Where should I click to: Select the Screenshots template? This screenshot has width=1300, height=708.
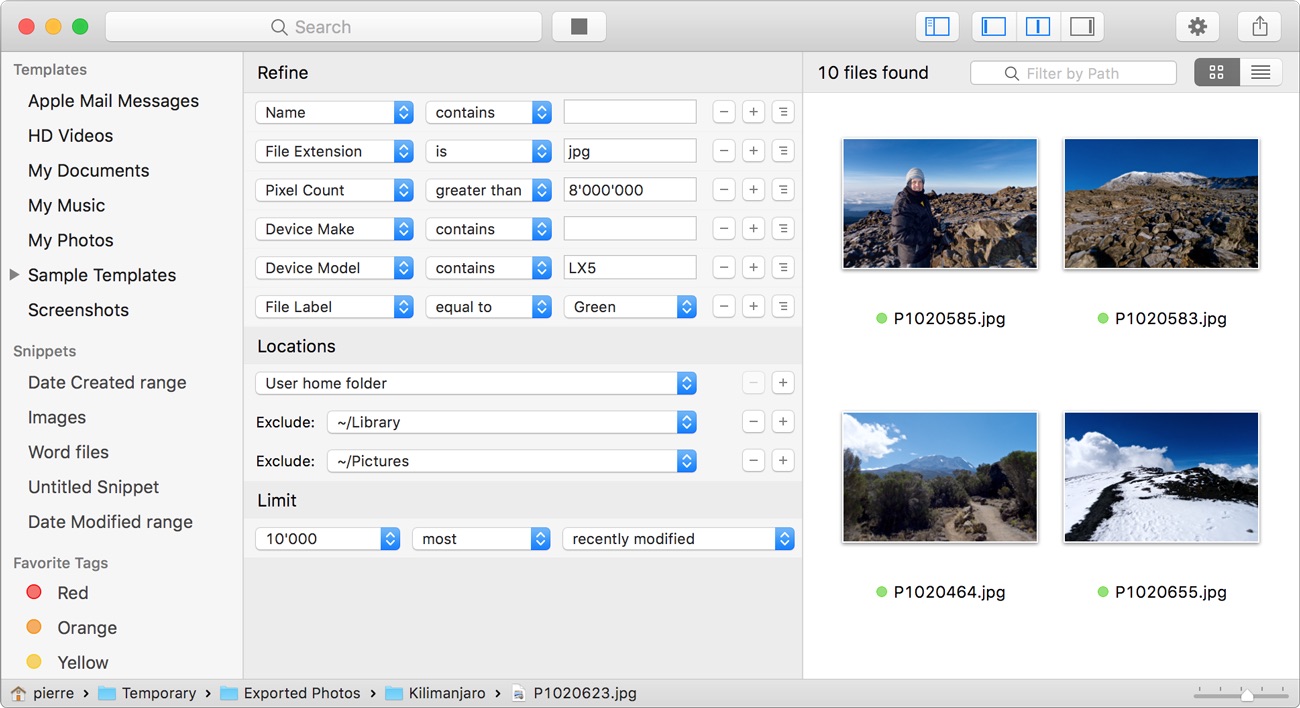pyautogui.click(x=78, y=310)
